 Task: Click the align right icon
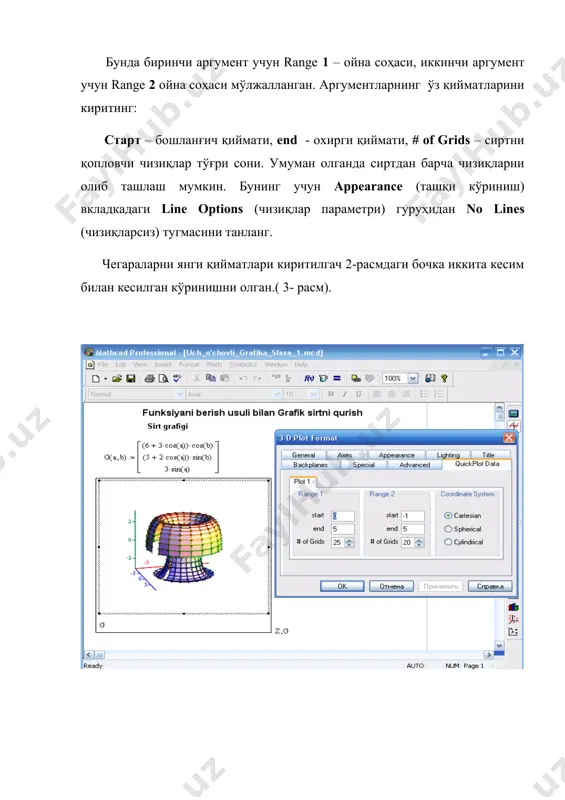pyautogui.click(x=406, y=394)
